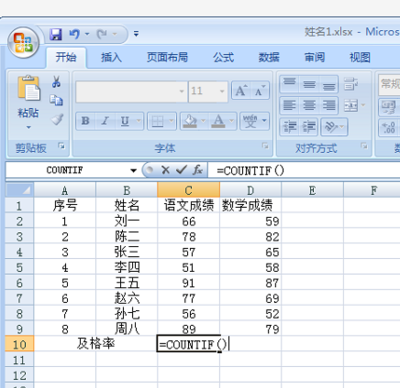Apply cell borders button

click(157, 121)
